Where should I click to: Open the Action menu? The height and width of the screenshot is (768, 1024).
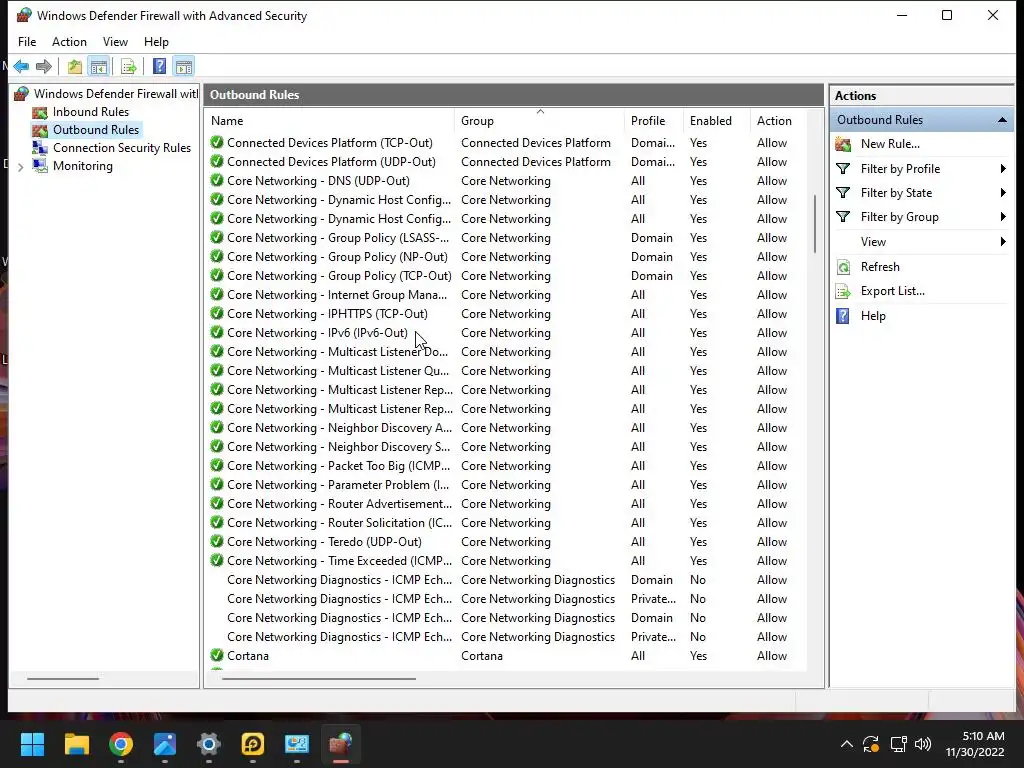tap(69, 42)
